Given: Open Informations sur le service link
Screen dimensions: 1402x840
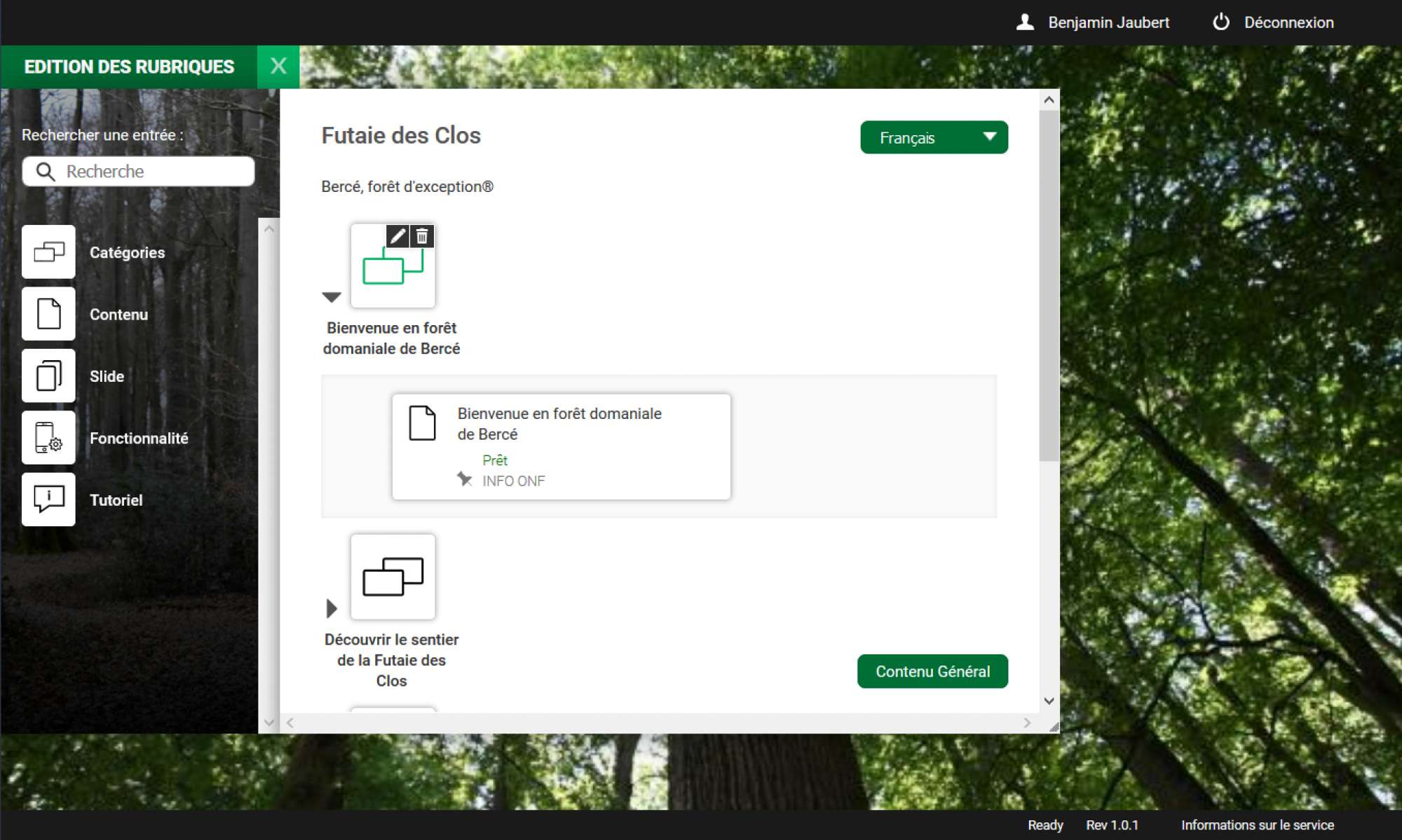Looking at the screenshot, I should pyautogui.click(x=1257, y=825).
